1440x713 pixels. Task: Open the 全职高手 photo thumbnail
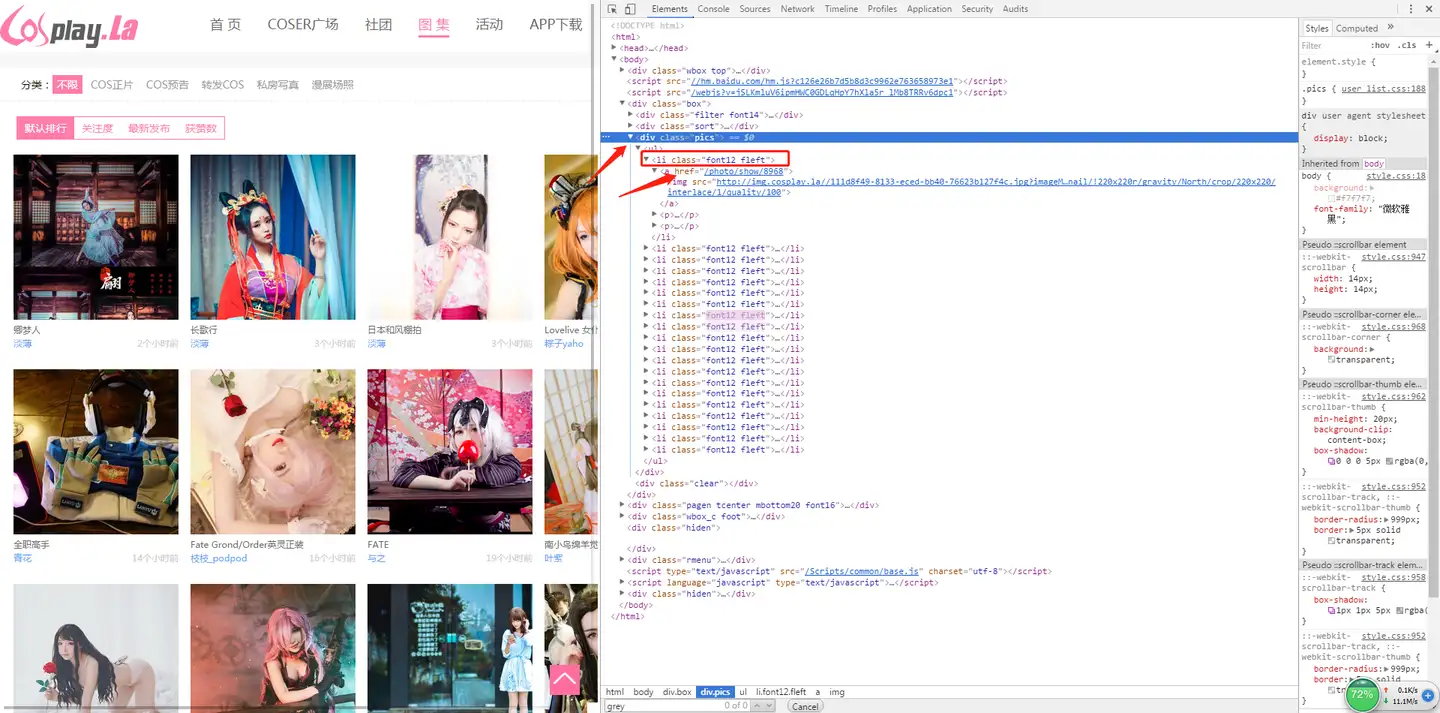[96, 452]
